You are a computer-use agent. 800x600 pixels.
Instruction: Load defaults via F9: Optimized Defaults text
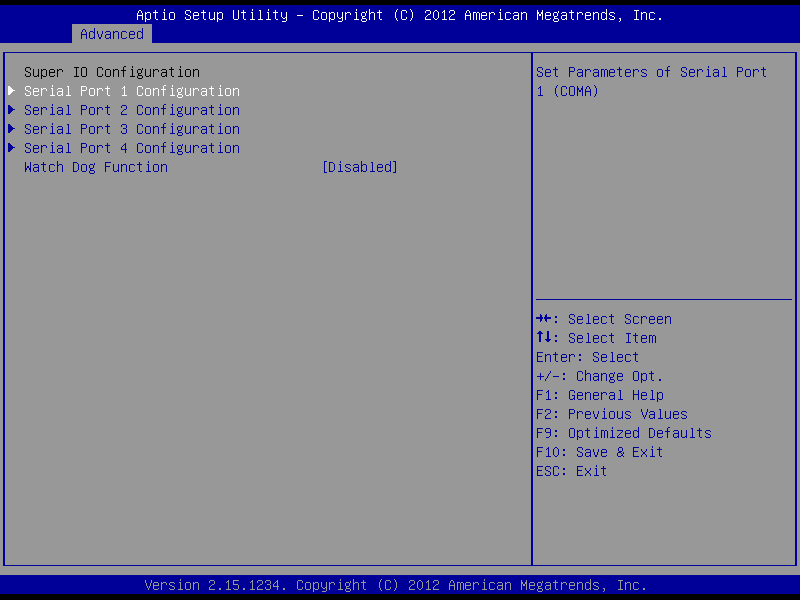[624, 433]
